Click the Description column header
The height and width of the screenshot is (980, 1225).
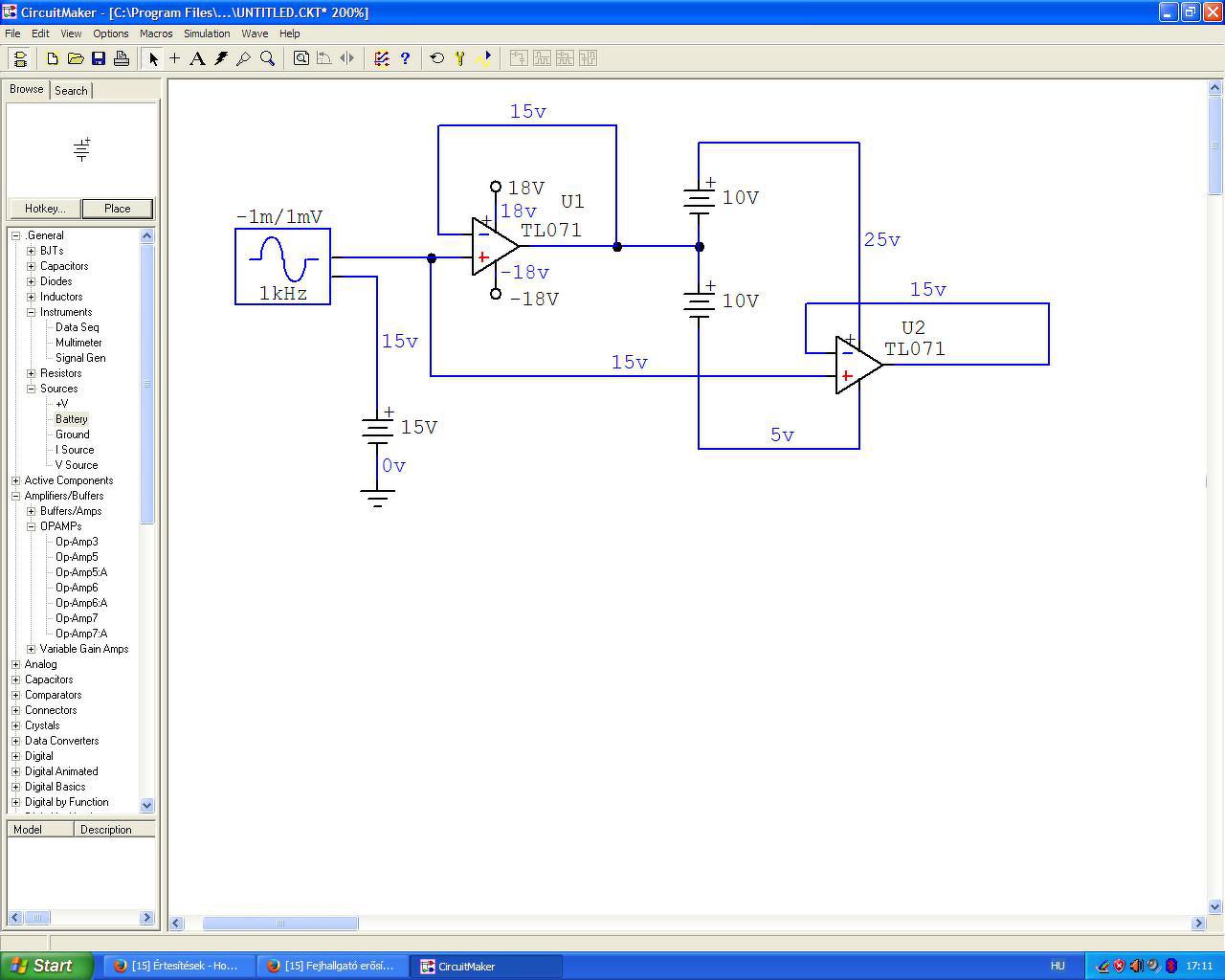click(114, 830)
